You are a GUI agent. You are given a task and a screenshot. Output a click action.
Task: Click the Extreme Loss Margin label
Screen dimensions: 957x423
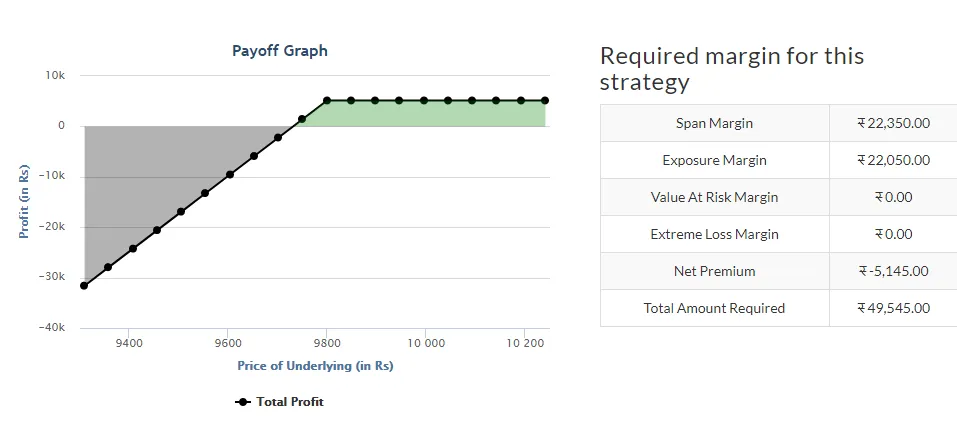pyautogui.click(x=714, y=234)
